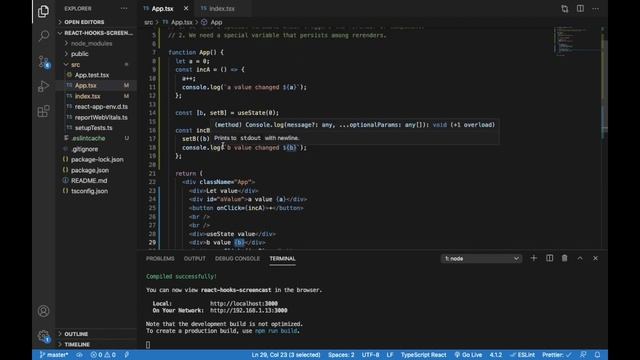
Task: Open react-app-env.d.ts file
Action: tap(101, 107)
